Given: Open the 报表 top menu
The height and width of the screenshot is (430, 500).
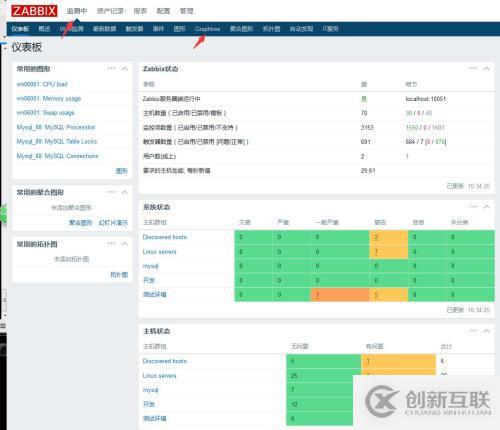Looking at the screenshot, I should (x=140, y=11).
